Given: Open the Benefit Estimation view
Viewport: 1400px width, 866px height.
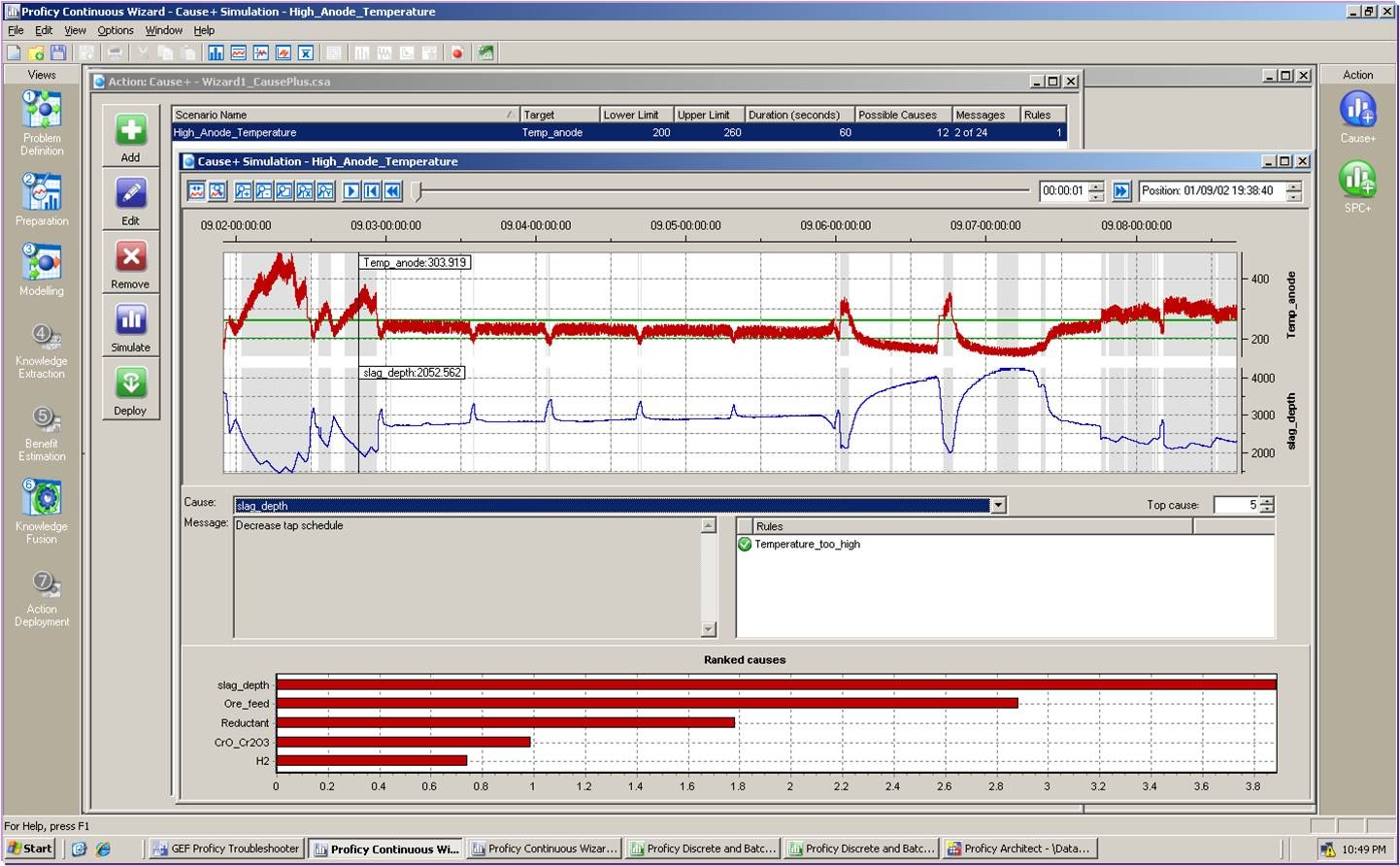Looking at the screenshot, I should (42, 434).
